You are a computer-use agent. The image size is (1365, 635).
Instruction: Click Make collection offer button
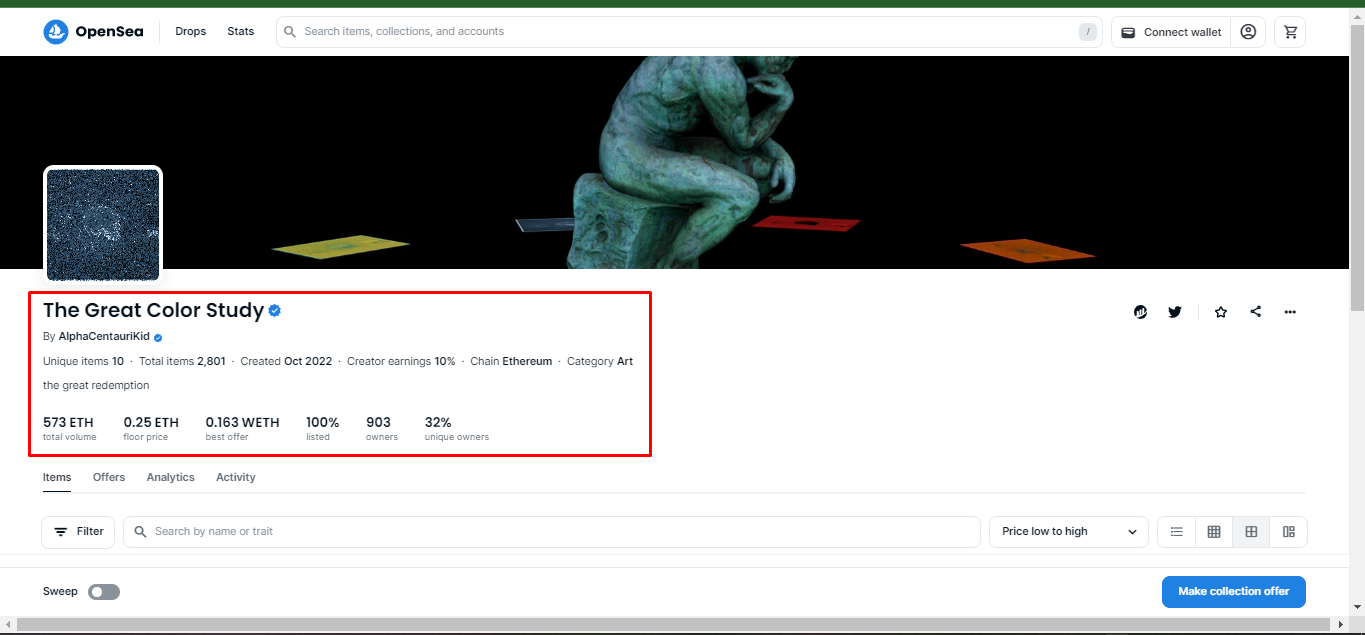coord(1234,592)
